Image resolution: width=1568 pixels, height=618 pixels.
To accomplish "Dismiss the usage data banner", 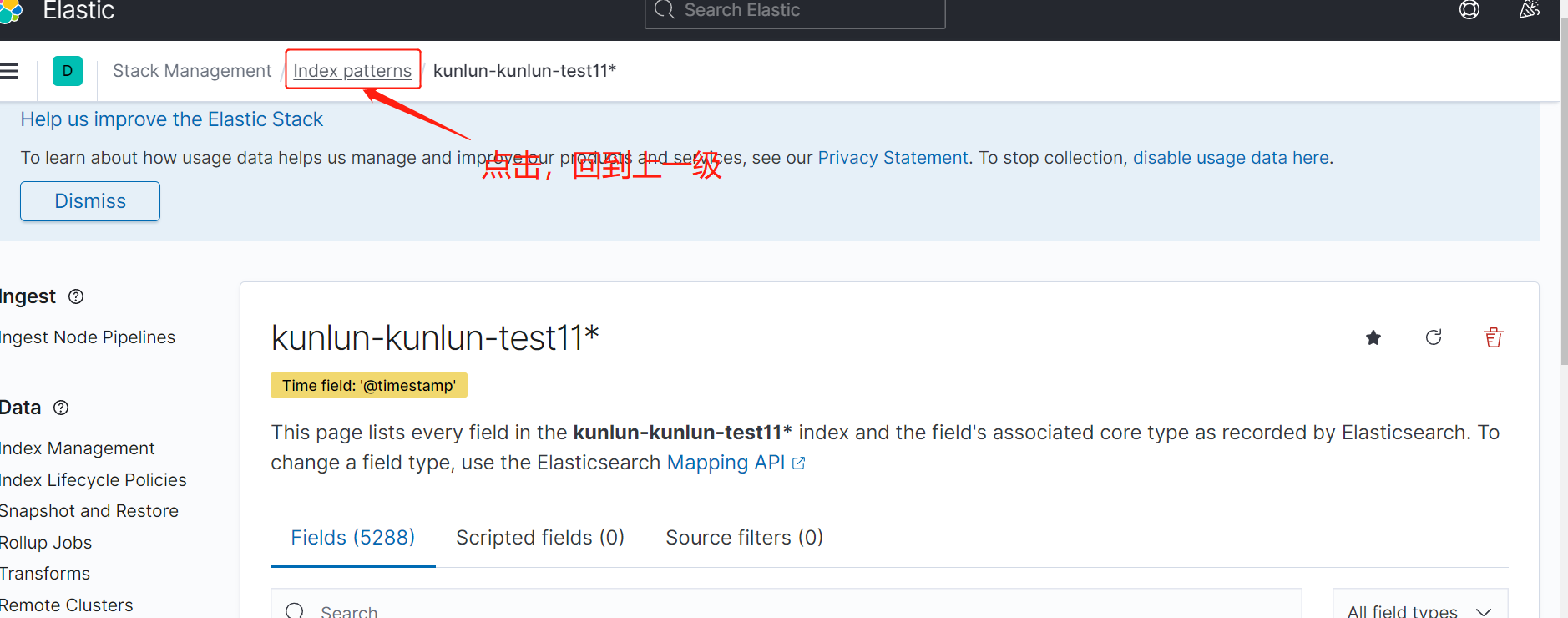I will [90, 201].
